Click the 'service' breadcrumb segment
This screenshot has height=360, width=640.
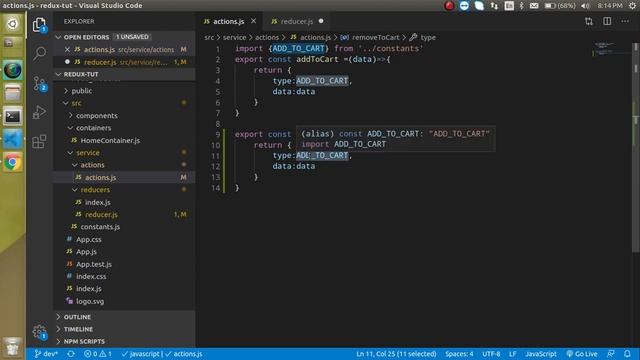pos(234,38)
